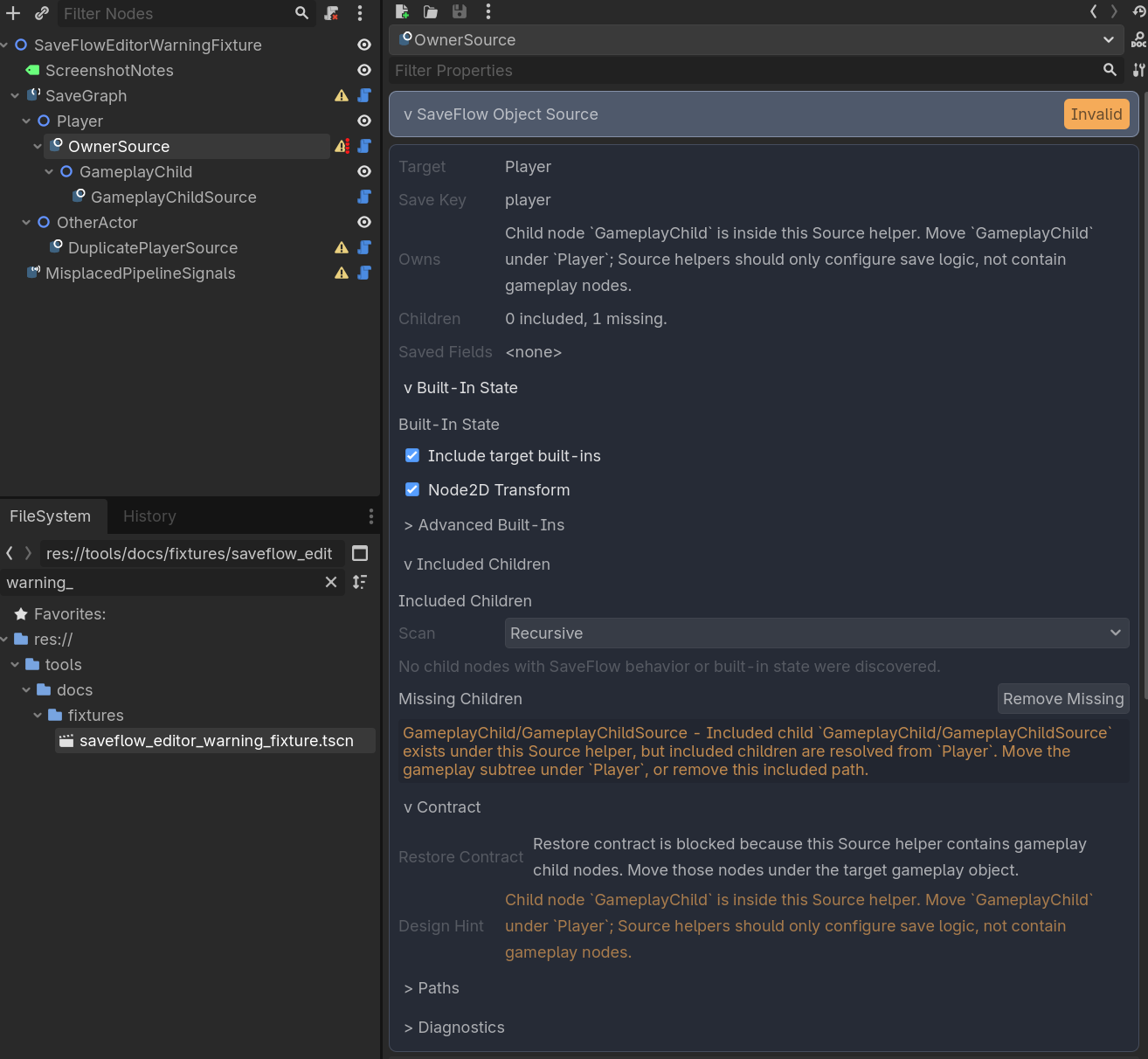
Task: Focus the Filter Nodes field
Action: (x=175, y=13)
